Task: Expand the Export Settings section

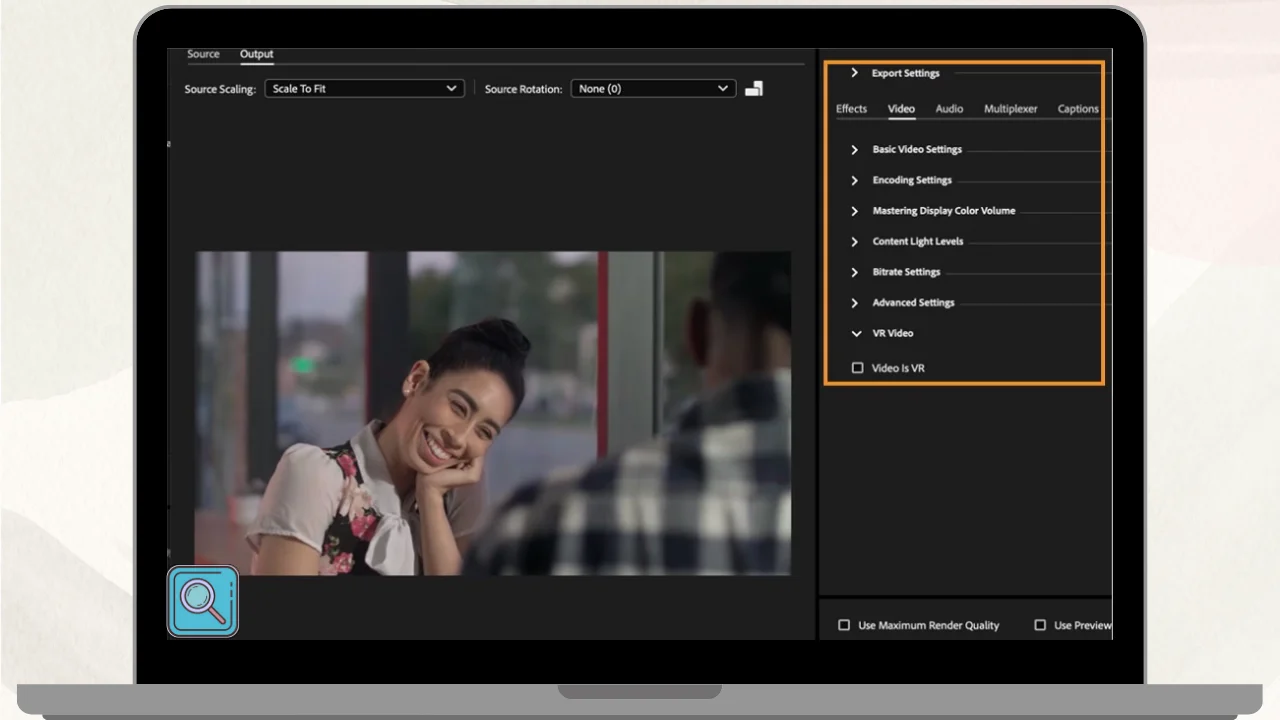Action: [854, 73]
